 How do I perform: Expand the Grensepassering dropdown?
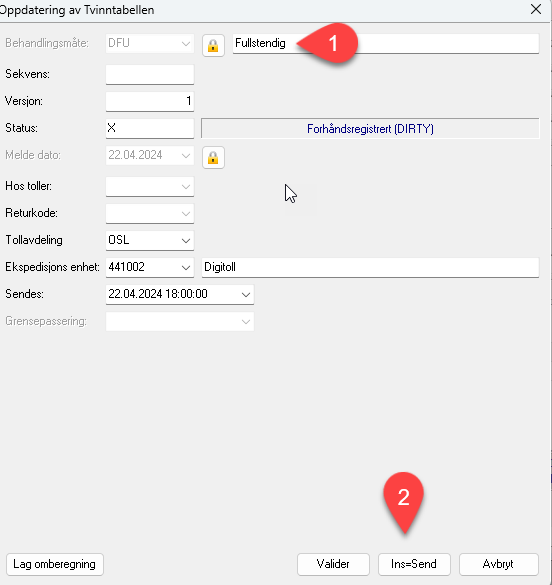180,321
